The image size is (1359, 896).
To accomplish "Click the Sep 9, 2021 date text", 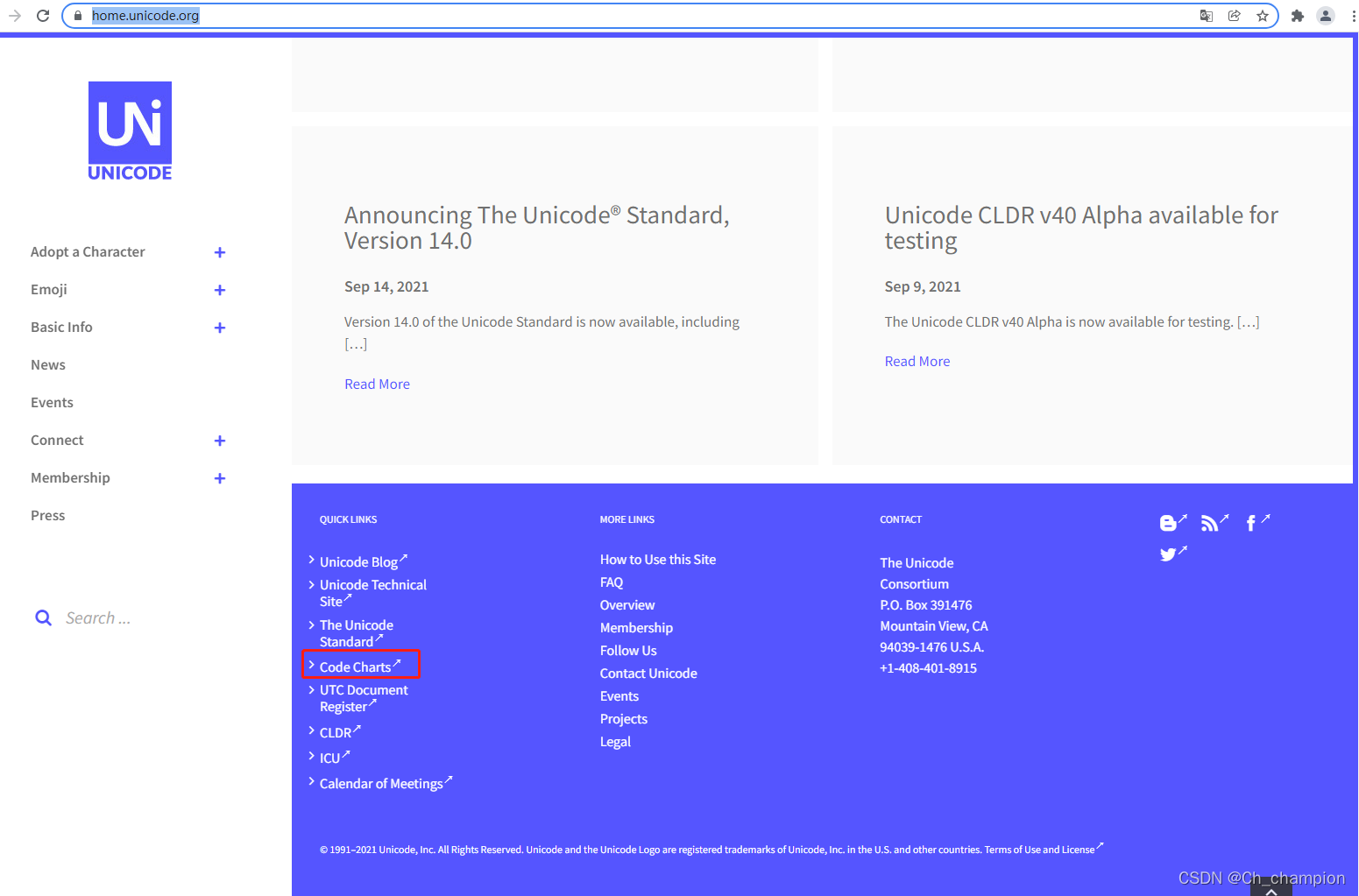I will coord(923,286).
